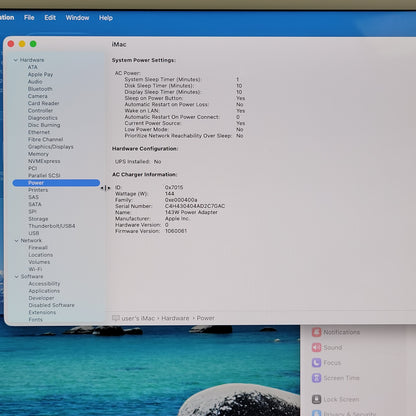Click the System Power Settings heading
The width and height of the screenshot is (416, 416).
(x=144, y=60)
